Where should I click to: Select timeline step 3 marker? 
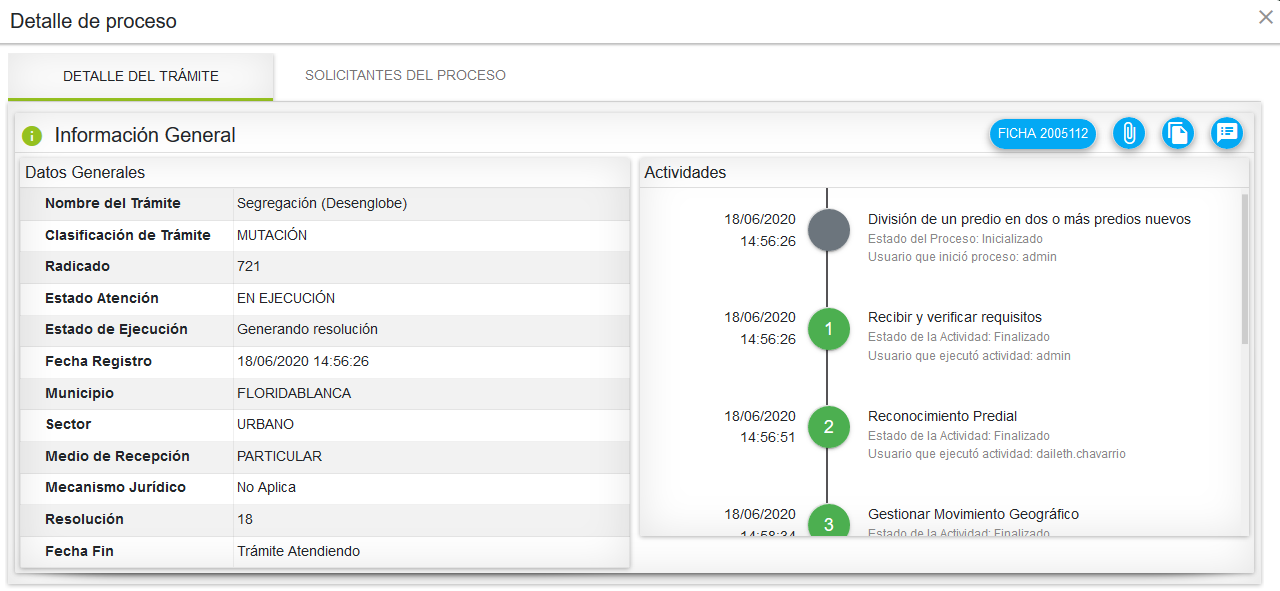tap(828, 521)
